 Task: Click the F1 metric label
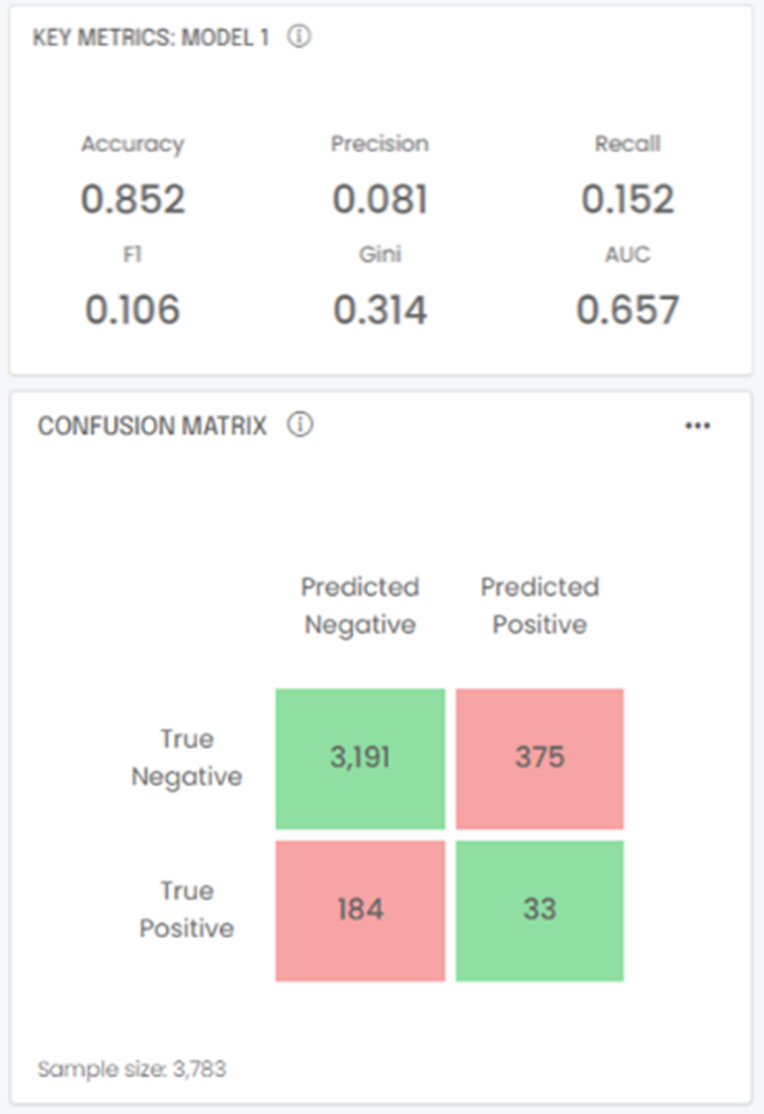click(133, 255)
